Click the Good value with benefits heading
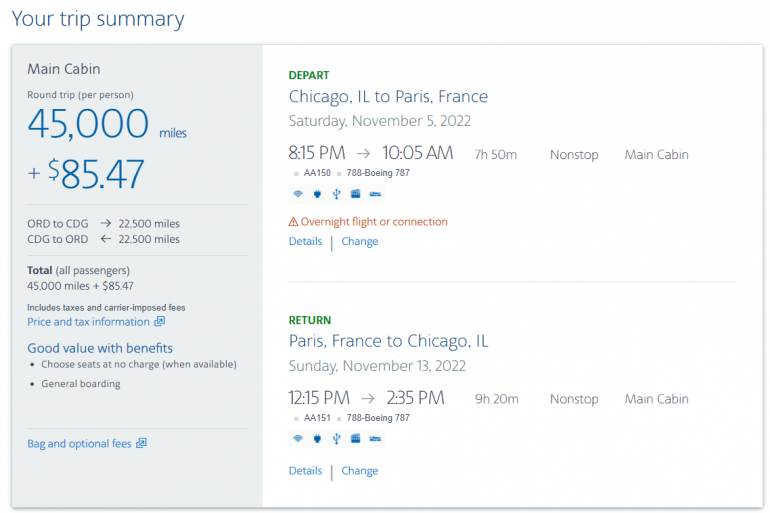770x513 pixels. tap(100, 348)
